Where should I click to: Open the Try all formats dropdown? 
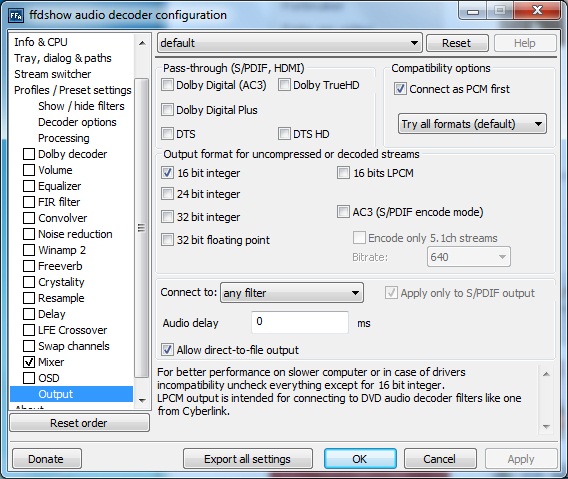472,124
